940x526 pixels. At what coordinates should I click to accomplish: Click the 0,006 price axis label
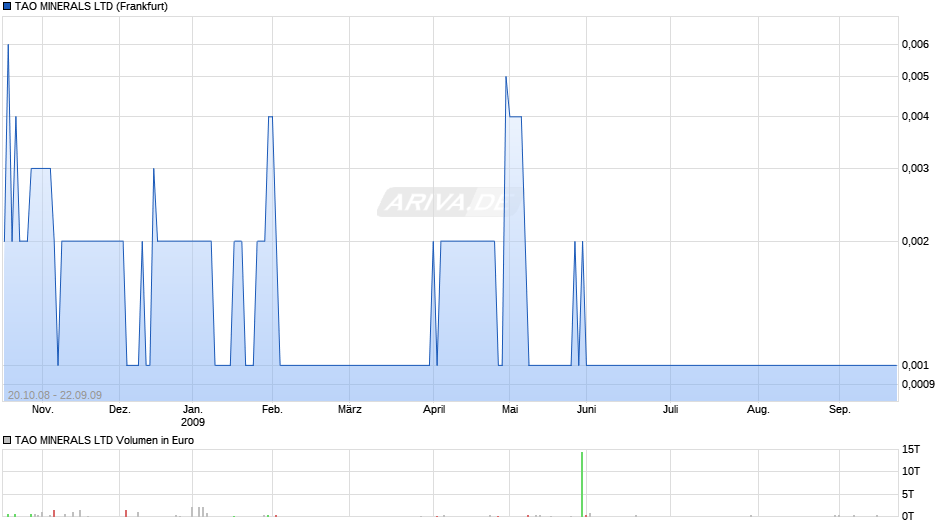click(915, 44)
